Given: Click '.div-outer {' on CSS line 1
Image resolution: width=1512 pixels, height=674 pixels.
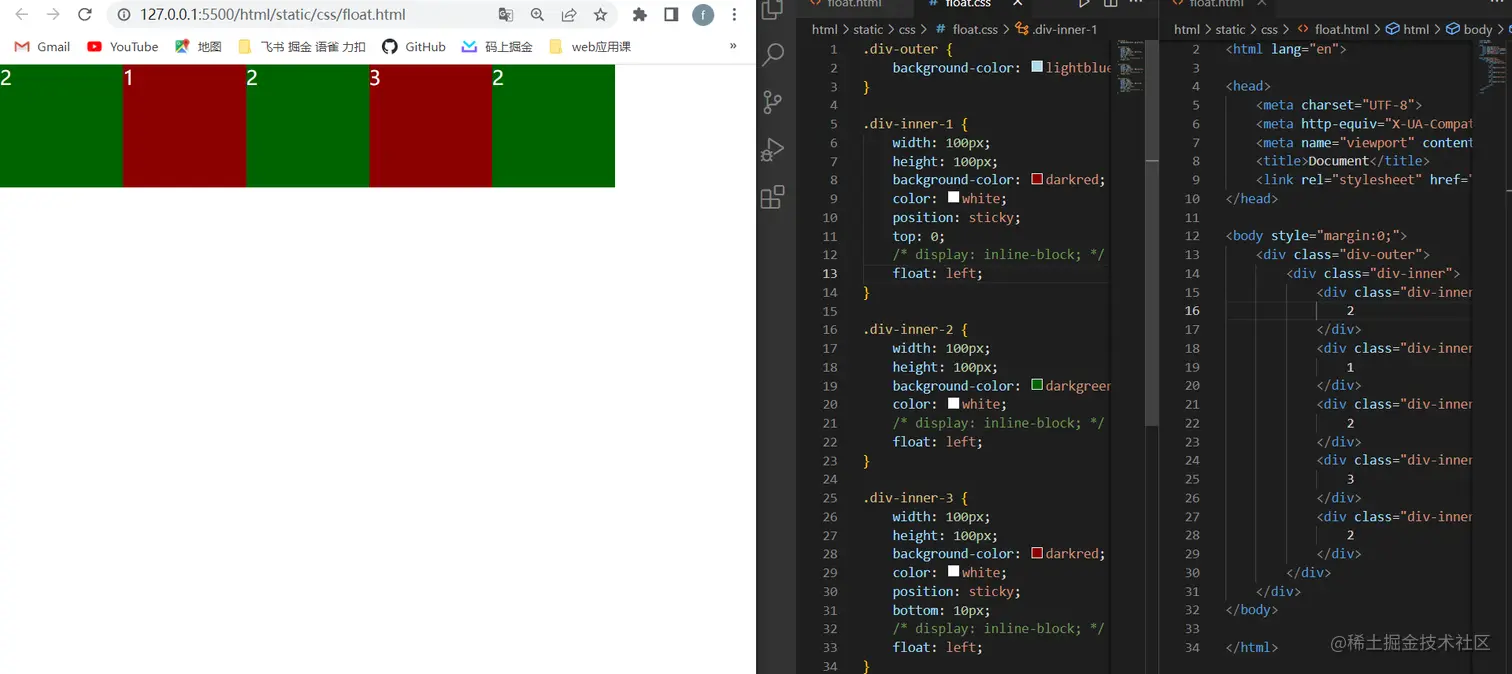Looking at the screenshot, I should (x=908, y=49).
